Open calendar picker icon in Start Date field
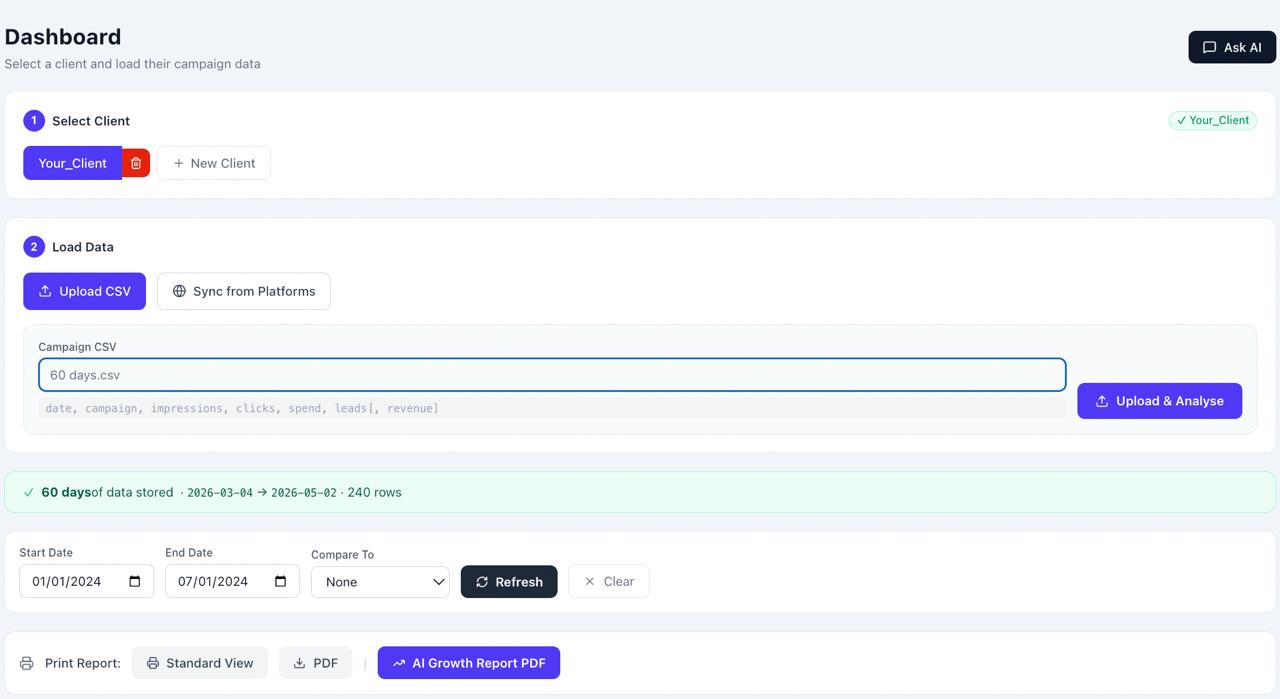This screenshot has width=1280, height=699. pyautogui.click(x=135, y=581)
